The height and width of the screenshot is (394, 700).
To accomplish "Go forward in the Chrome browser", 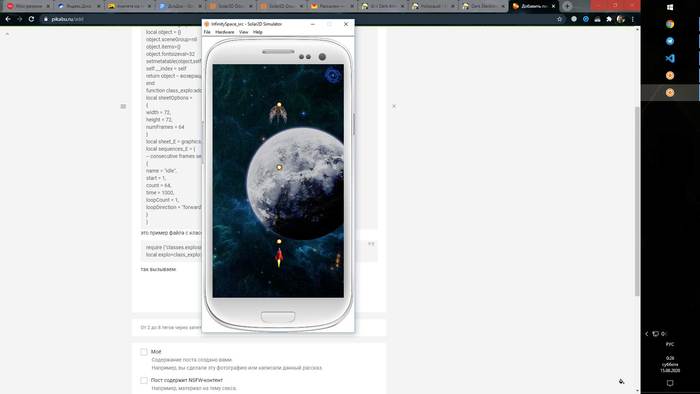I will click(20, 19).
